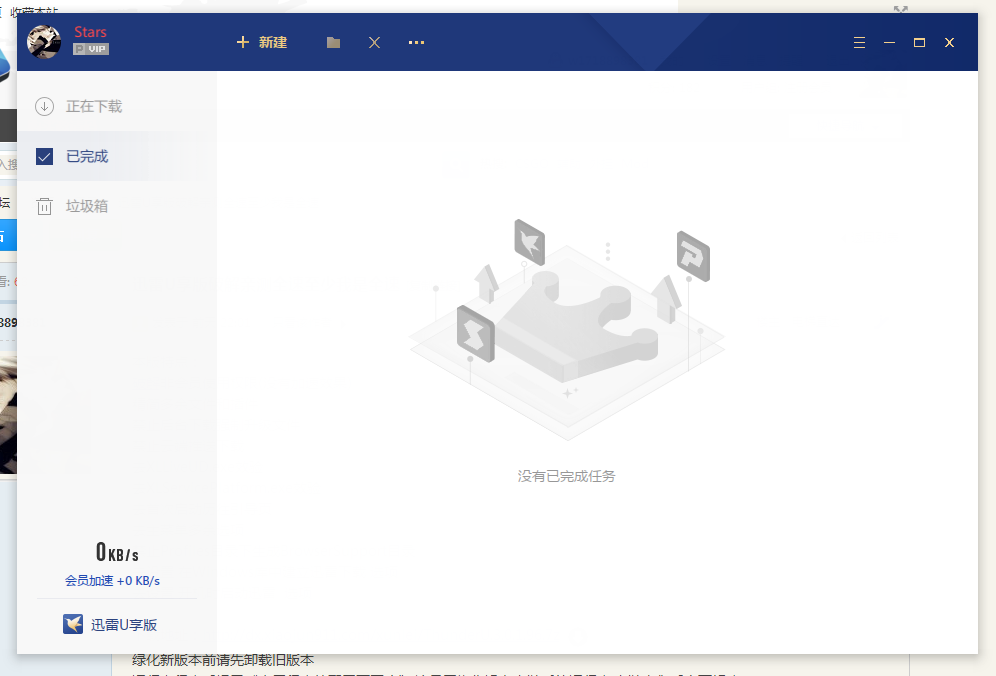
Task: Click the 新建 new task button
Action: 262,42
